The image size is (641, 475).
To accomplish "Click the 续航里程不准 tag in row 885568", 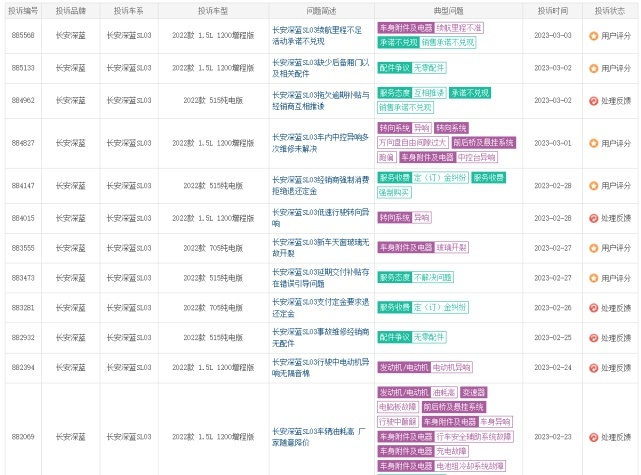I will 459,28.
